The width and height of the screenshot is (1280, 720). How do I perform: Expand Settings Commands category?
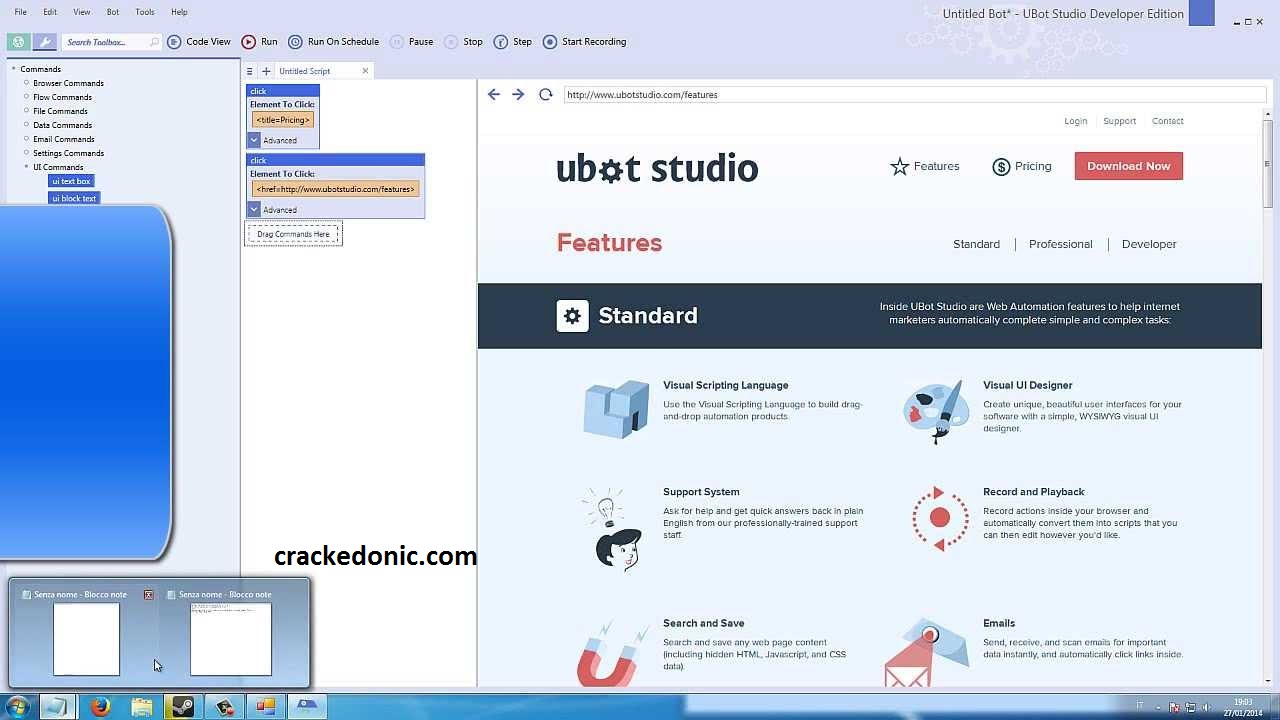tap(27, 153)
